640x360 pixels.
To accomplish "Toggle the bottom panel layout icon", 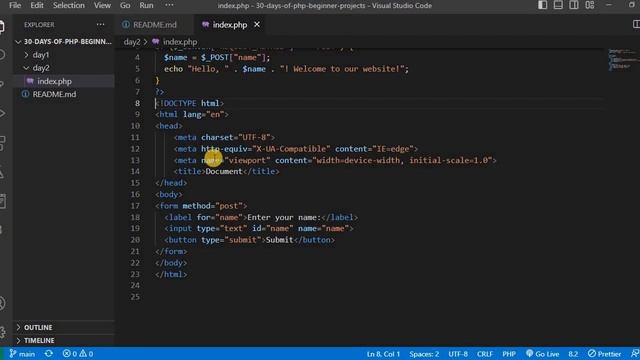I will 558,5.
